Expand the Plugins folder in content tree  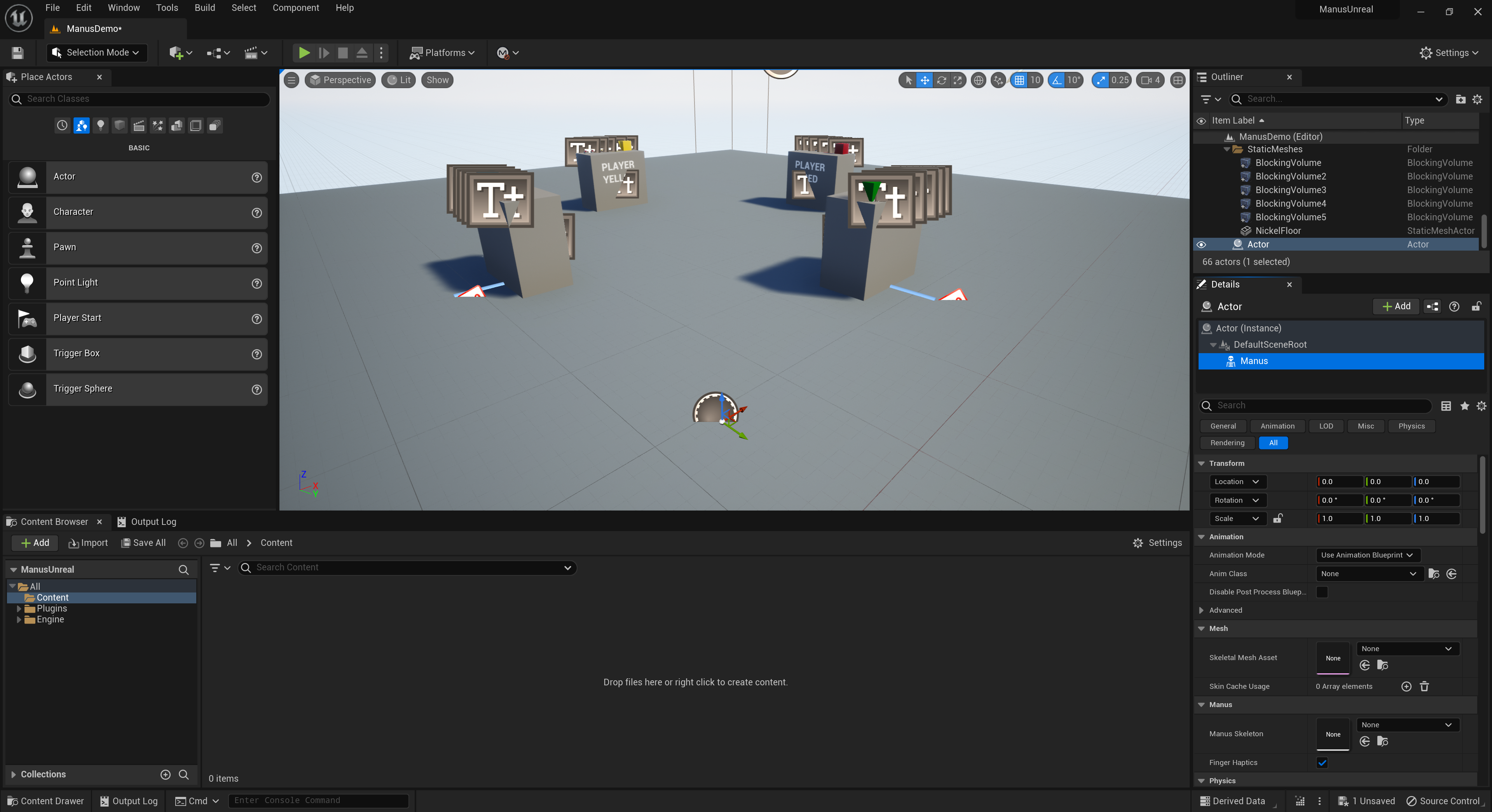(19, 608)
